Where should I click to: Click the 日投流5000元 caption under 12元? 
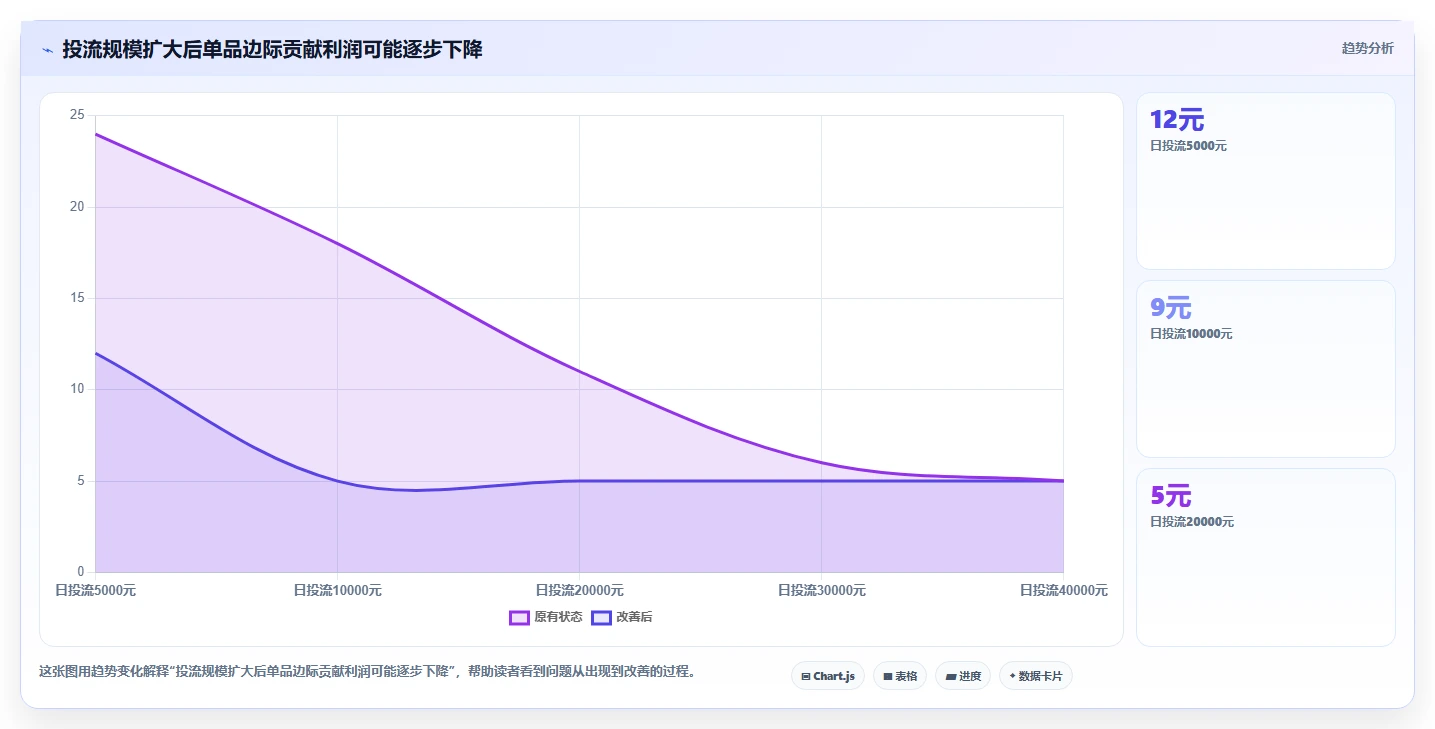1188,146
